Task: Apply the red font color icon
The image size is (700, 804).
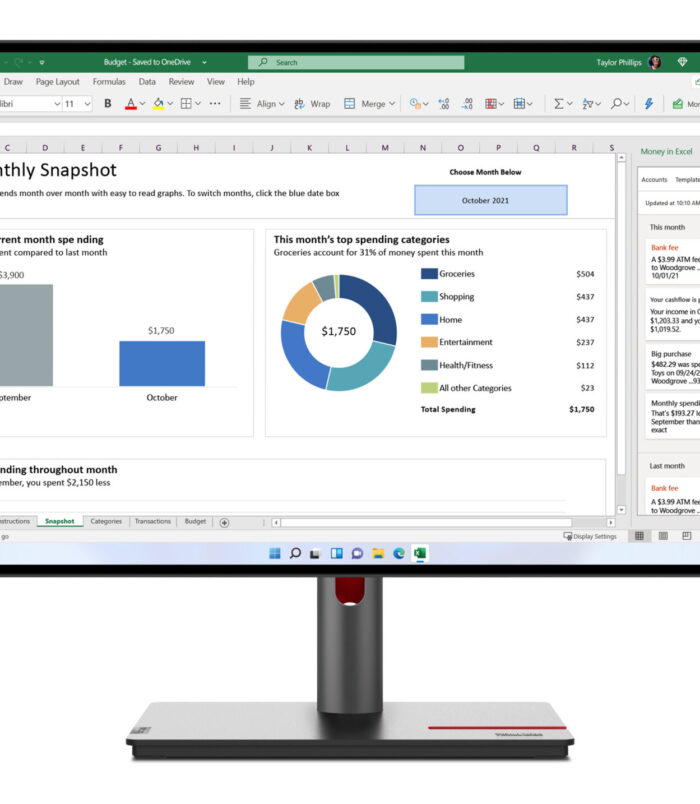Action: 131,104
